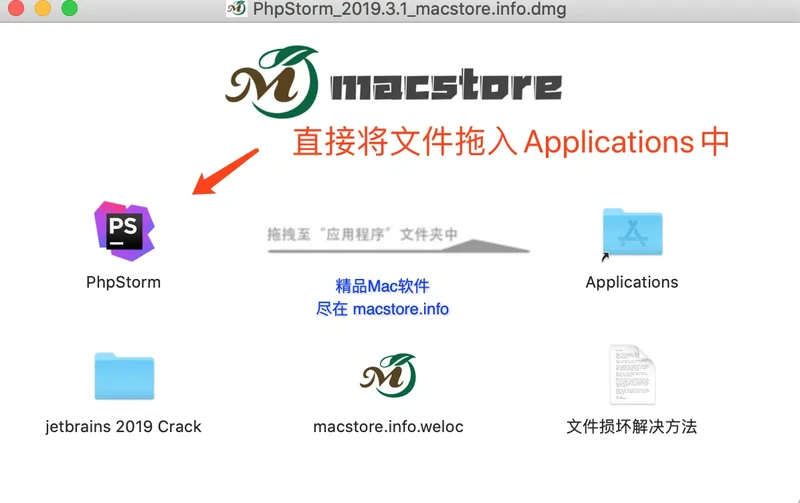Select the PhpStorm application icon
The image size is (800, 503).
[x=123, y=230]
